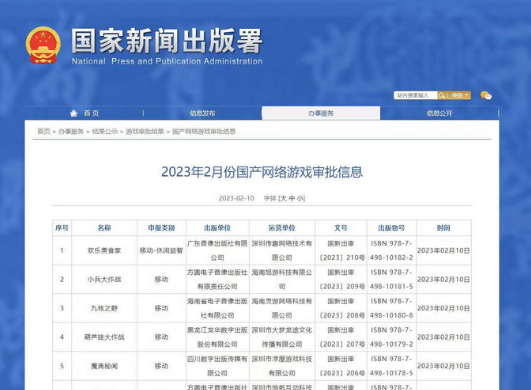Click approval number 国新出审[2023]209号
This screenshot has width=531, height=390.
point(341,279)
